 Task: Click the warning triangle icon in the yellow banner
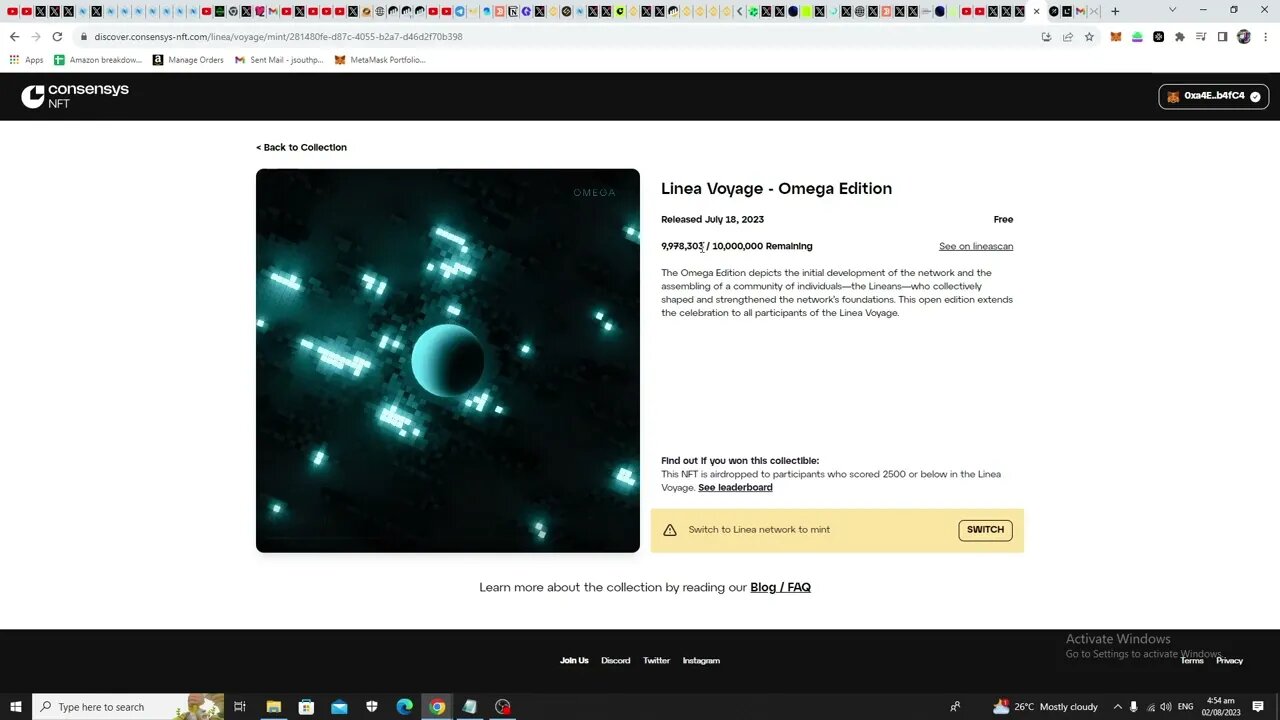pyautogui.click(x=670, y=530)
